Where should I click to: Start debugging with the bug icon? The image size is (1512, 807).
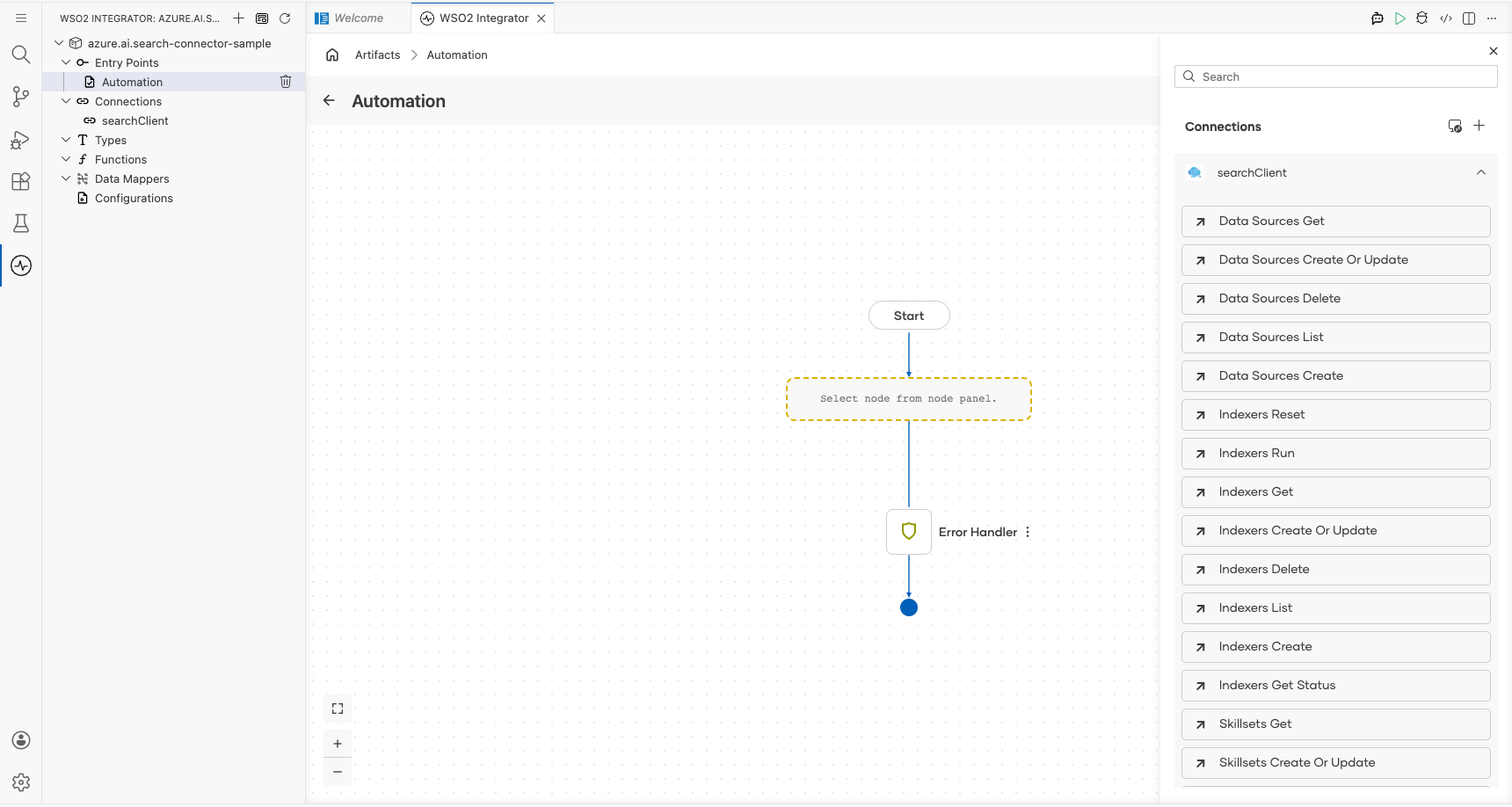[1422, 18]
